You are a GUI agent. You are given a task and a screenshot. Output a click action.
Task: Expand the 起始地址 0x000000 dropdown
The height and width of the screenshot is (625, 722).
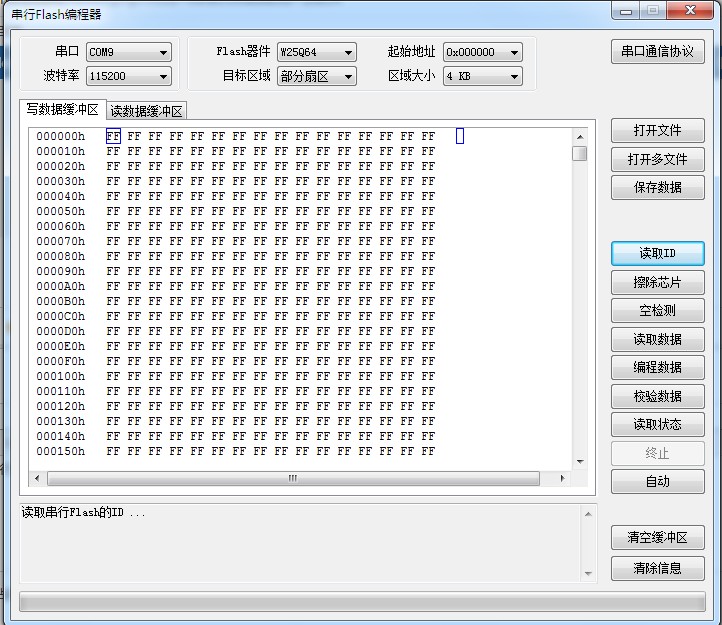[483, 52]
